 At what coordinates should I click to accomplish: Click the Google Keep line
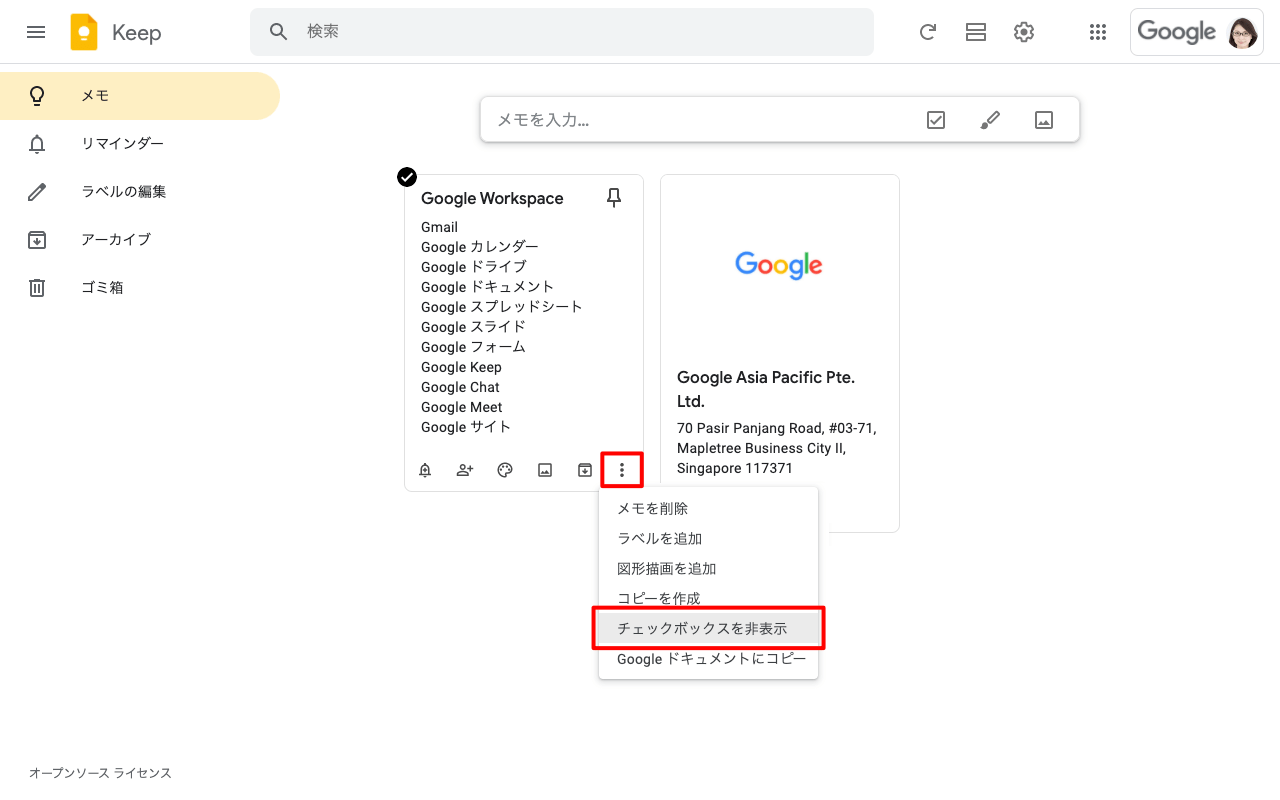pos(461,367)
